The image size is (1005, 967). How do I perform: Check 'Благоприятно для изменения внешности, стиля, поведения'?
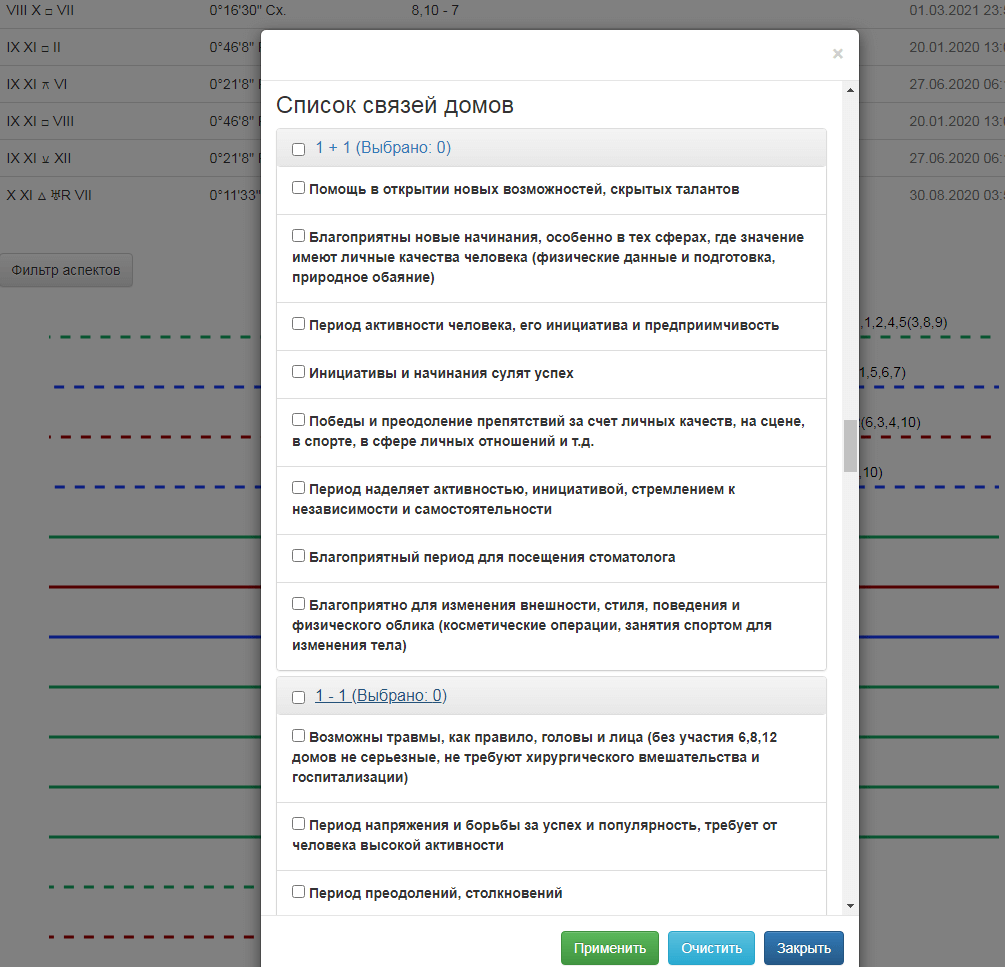tap(297, 602)
